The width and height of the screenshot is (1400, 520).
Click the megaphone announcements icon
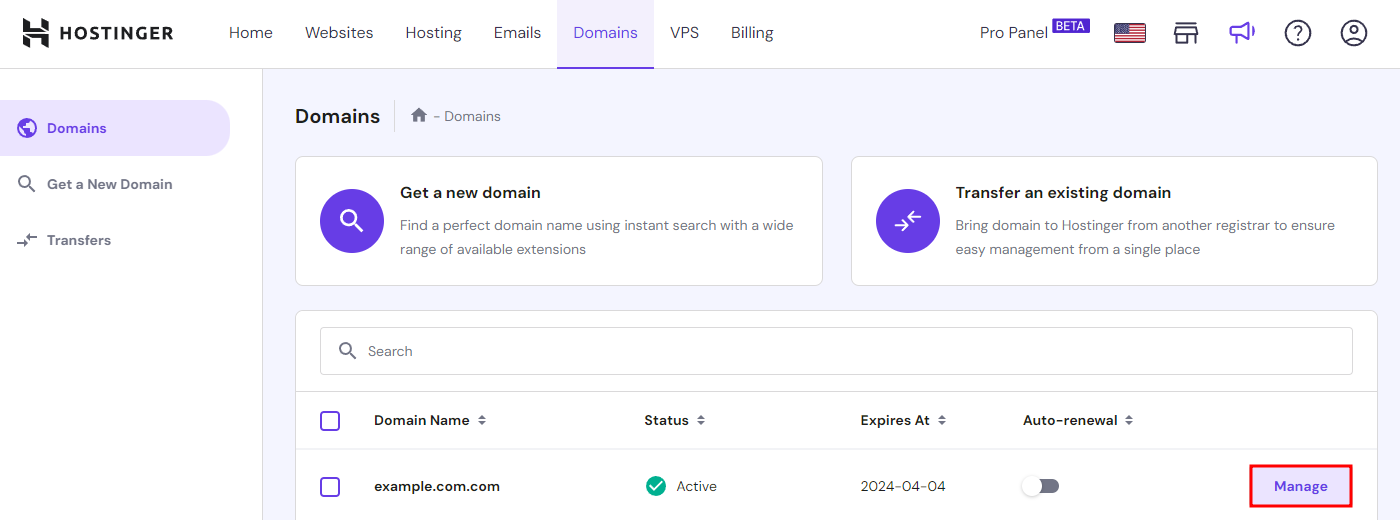click(x=1241, y=33)
